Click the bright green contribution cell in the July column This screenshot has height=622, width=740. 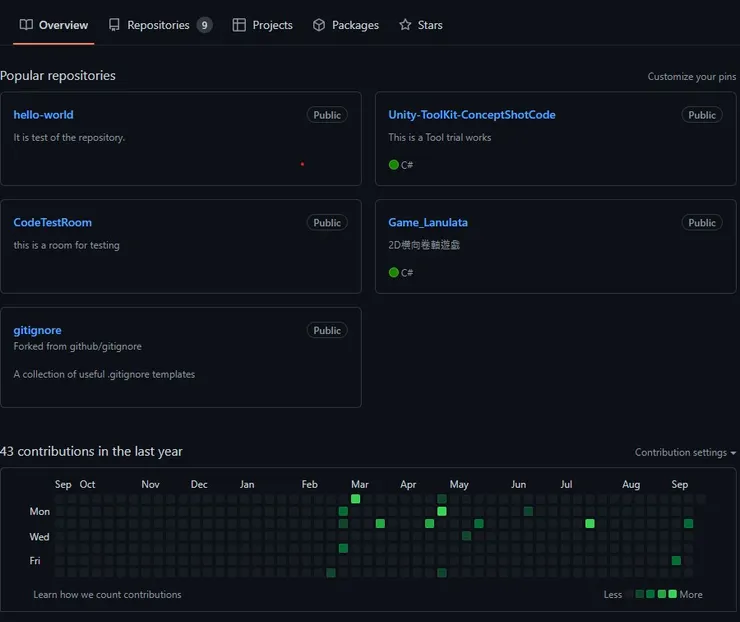point(590,523)
